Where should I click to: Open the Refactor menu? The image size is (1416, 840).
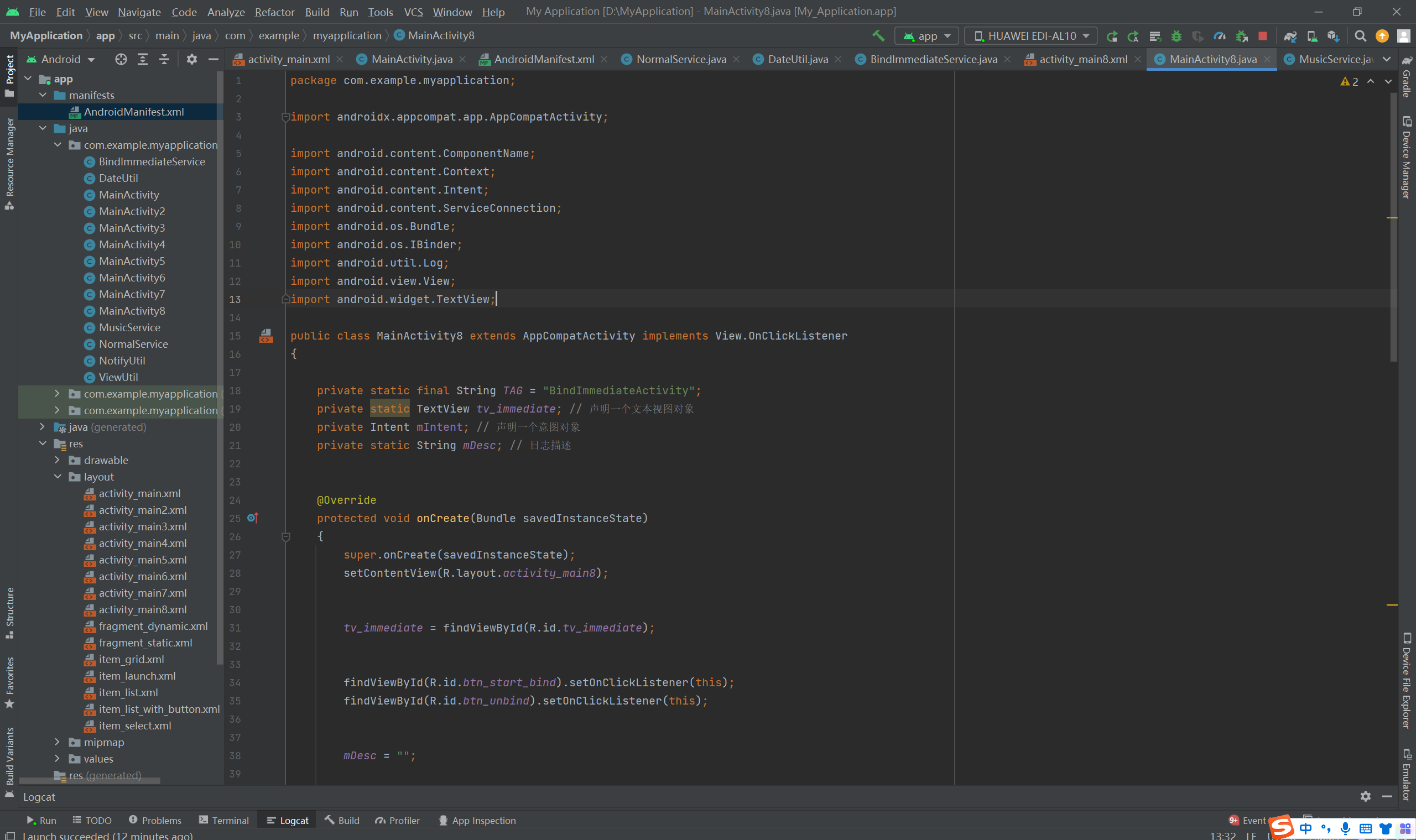pyautogui.click(x=274, y=12)
